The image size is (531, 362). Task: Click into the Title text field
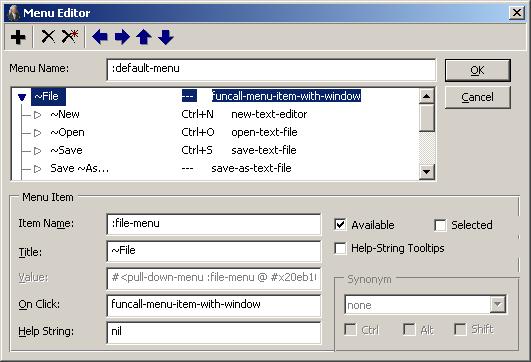point(214,251)
